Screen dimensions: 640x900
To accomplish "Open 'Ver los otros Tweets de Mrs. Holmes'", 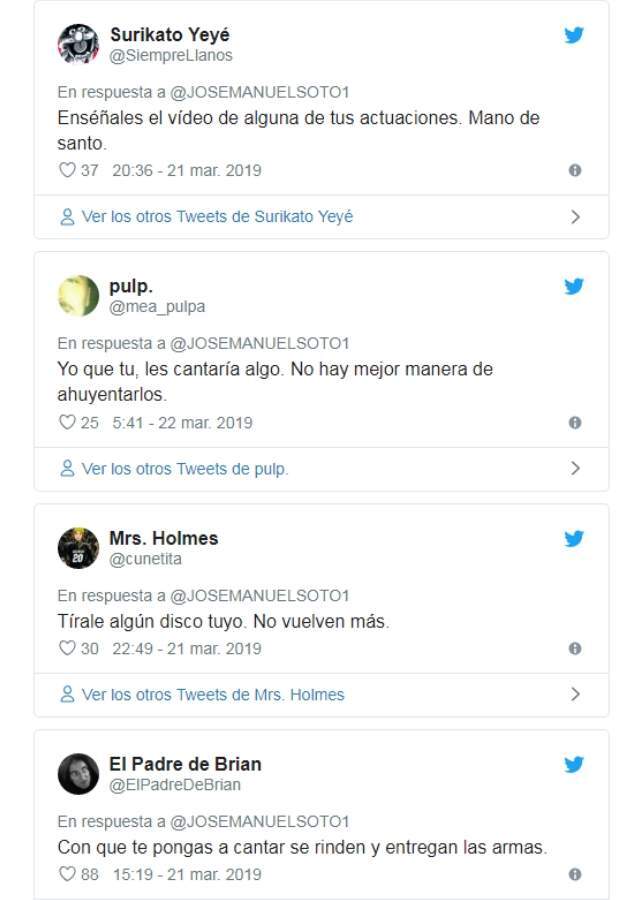I will 212,694.
